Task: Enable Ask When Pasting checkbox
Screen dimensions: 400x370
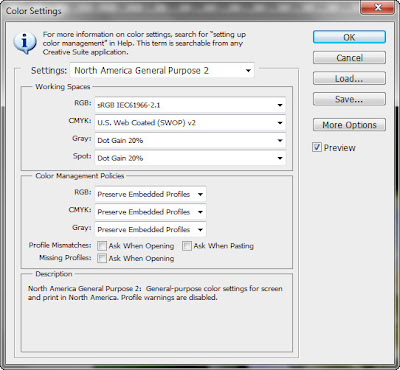Action: [187, 246]
